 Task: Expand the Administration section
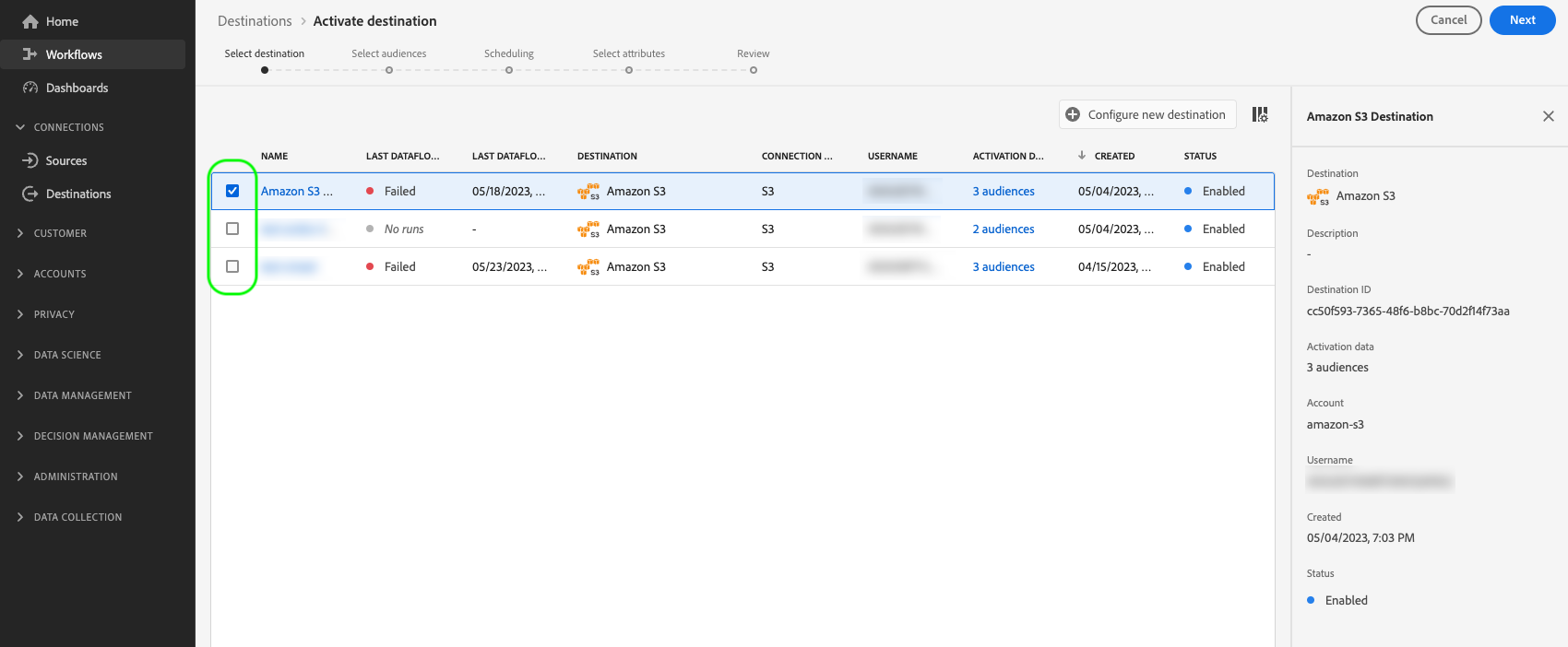[x=20, y=476]
